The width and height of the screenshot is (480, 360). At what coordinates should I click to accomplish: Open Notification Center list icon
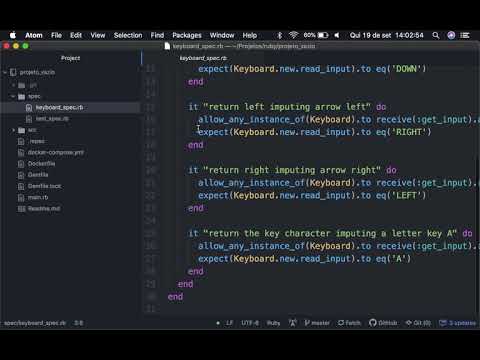465,35
